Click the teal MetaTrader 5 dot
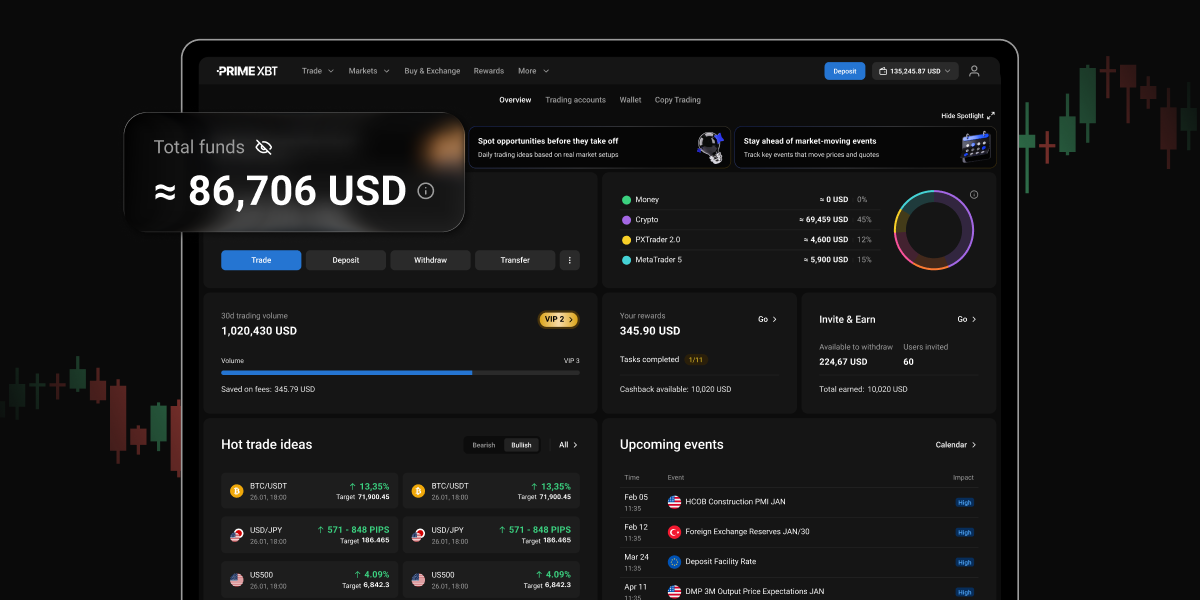This screenshot has height=600, width=1200. [626, 260]
